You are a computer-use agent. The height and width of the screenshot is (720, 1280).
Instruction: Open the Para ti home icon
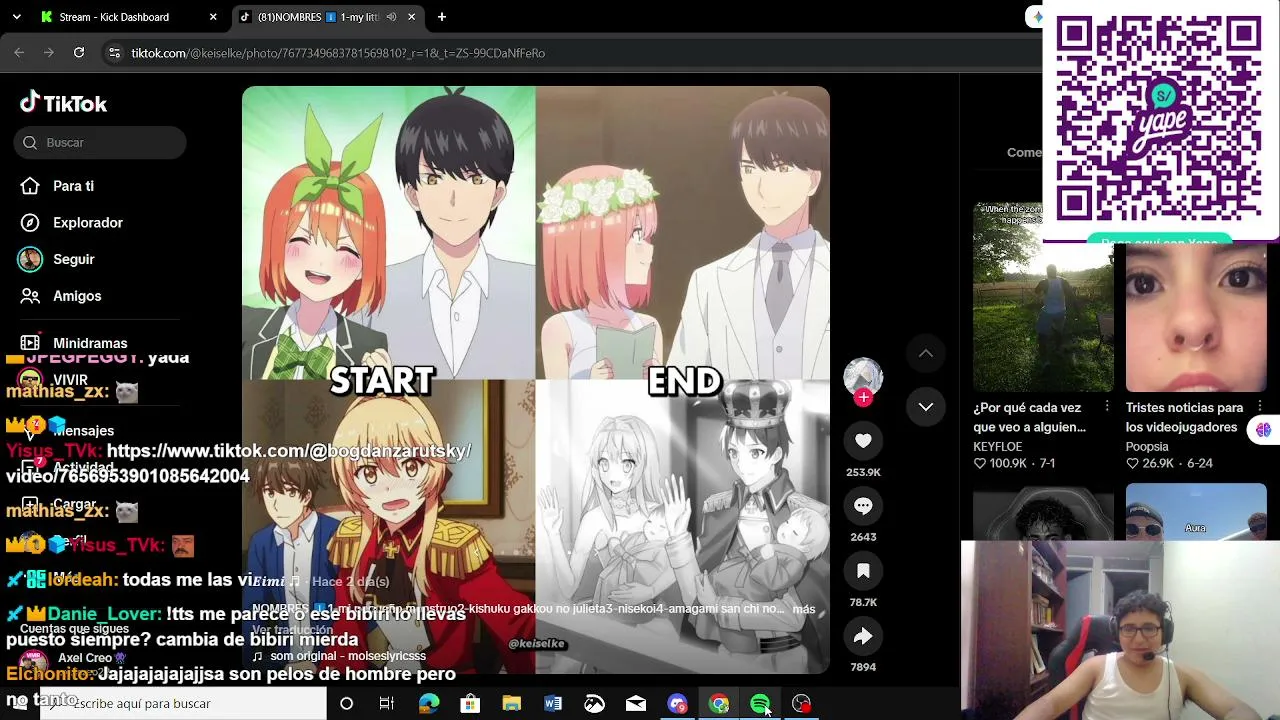click(x=30, y=186)
